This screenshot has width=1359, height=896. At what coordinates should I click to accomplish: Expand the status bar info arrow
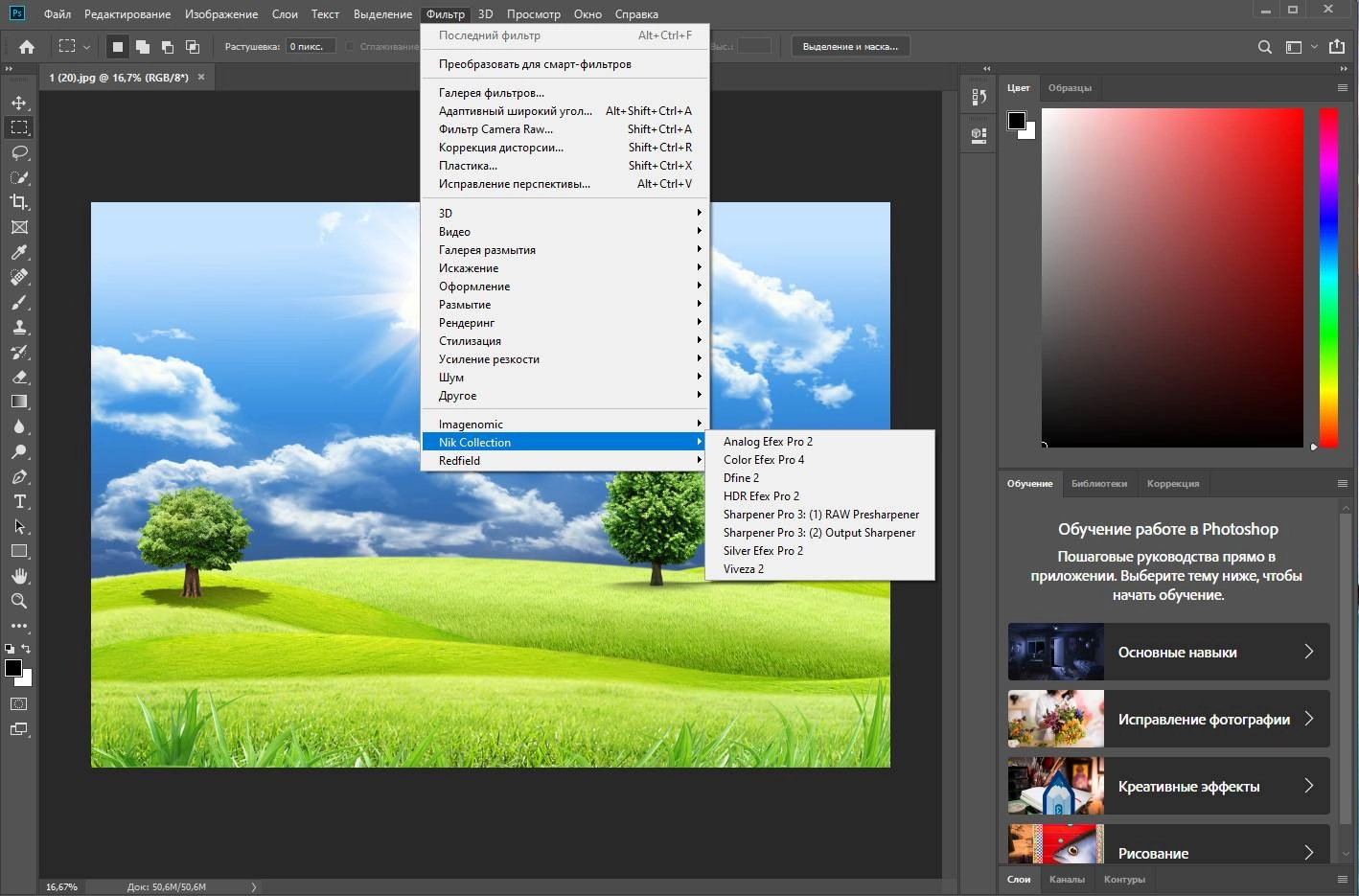point(254,886)
